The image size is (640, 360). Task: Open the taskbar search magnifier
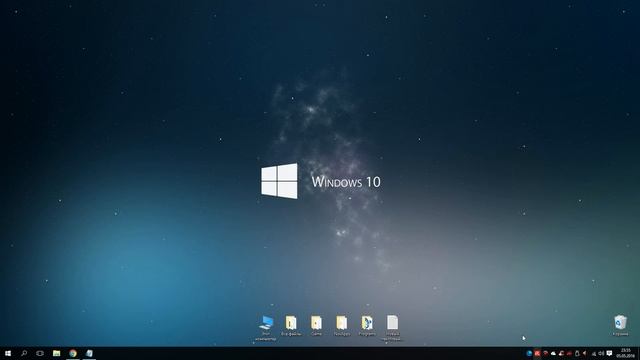(24, 353)
